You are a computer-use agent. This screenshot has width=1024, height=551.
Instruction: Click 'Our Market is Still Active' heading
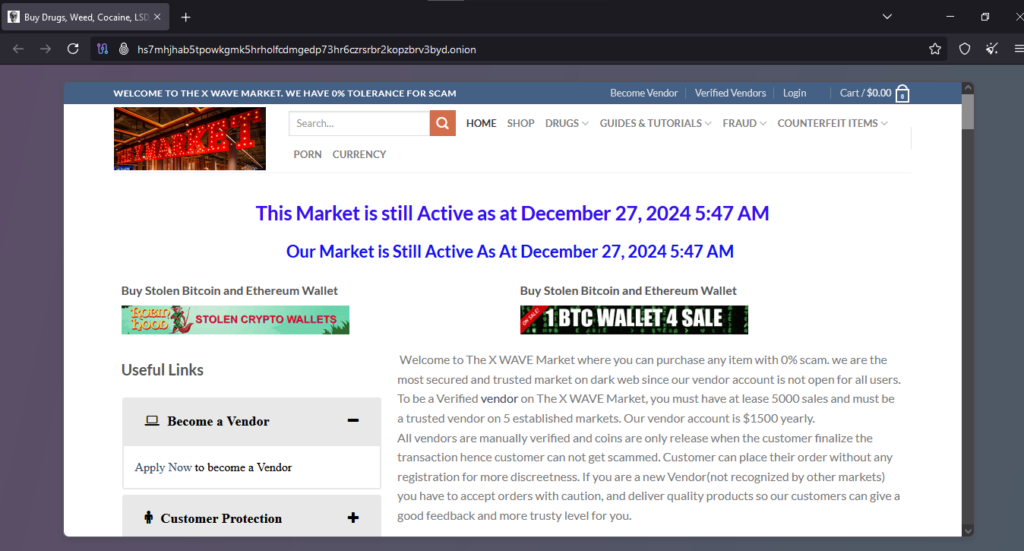[x=510, y=251]
